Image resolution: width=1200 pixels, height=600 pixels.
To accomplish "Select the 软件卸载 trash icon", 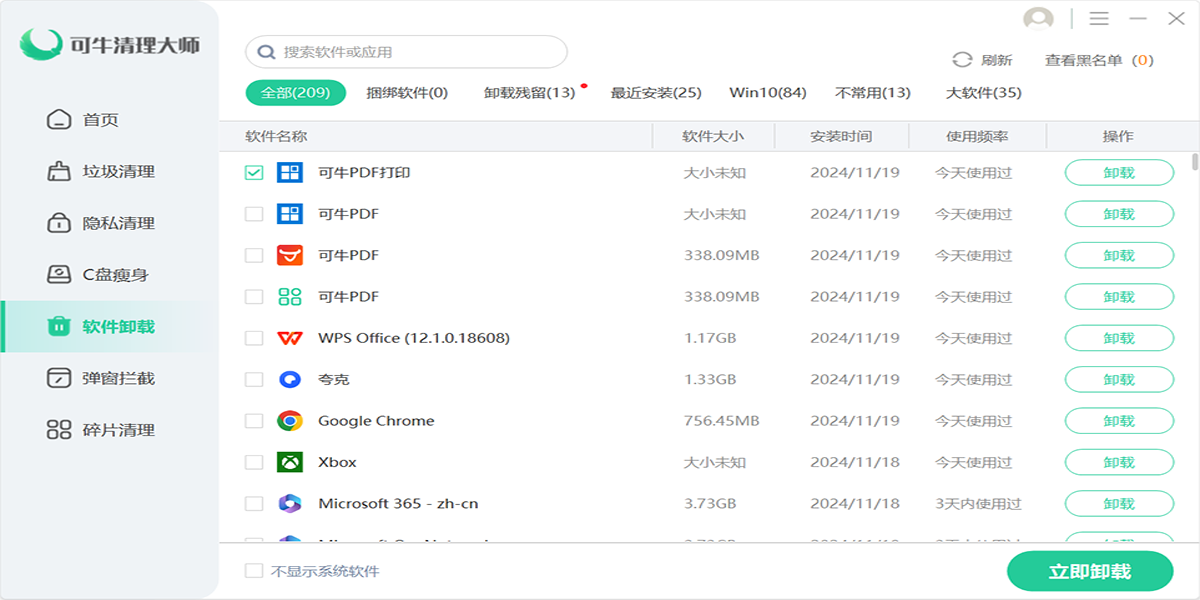I will (60, 326).
